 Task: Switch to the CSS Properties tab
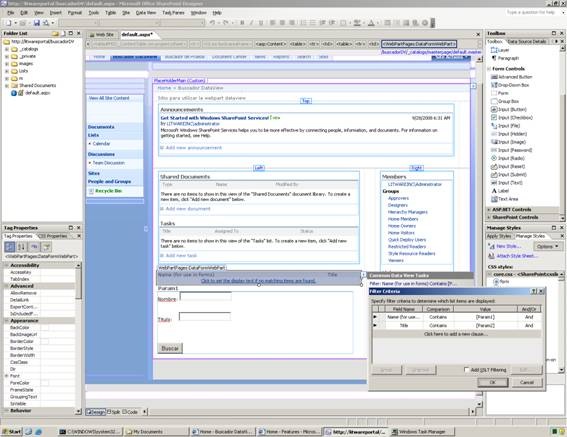tap(53, 236)
